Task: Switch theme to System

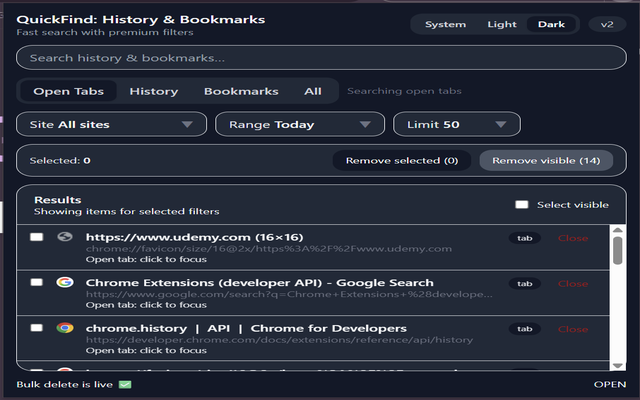Action: (x=445, y=24)
